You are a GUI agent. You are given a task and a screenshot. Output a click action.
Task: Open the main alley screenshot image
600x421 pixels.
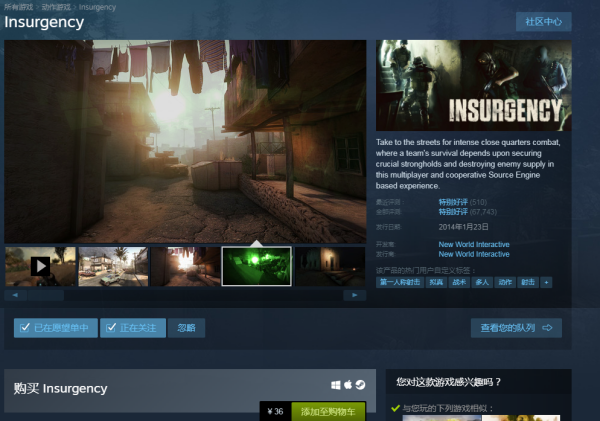185,141
